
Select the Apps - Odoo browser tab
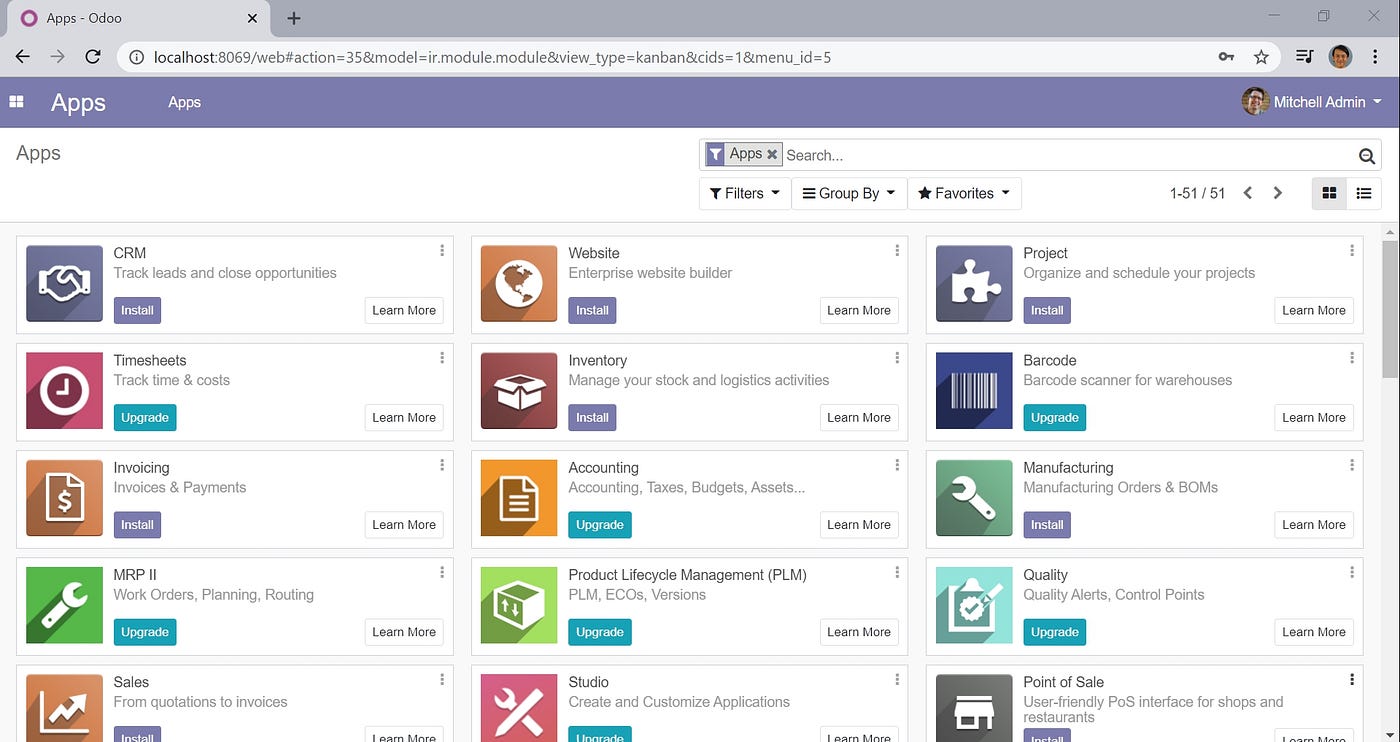click(x=136, y=18)
